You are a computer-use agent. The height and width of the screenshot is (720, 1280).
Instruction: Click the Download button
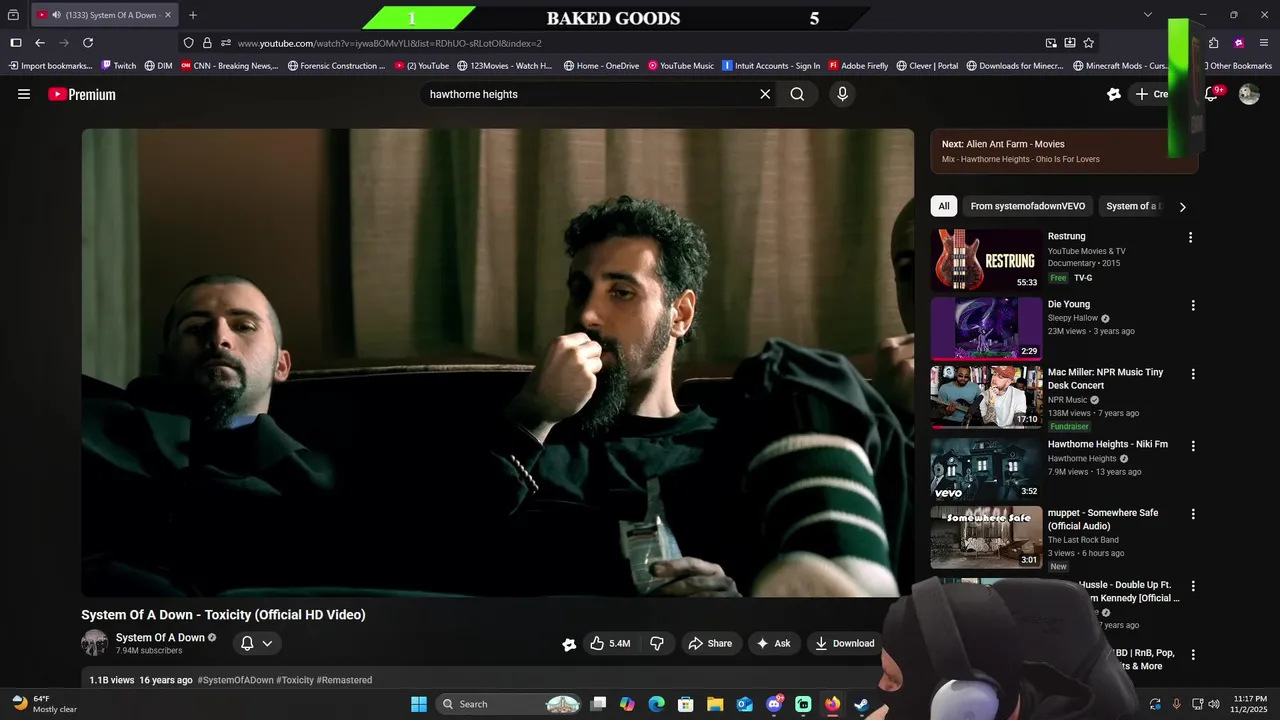click(845, 643)
